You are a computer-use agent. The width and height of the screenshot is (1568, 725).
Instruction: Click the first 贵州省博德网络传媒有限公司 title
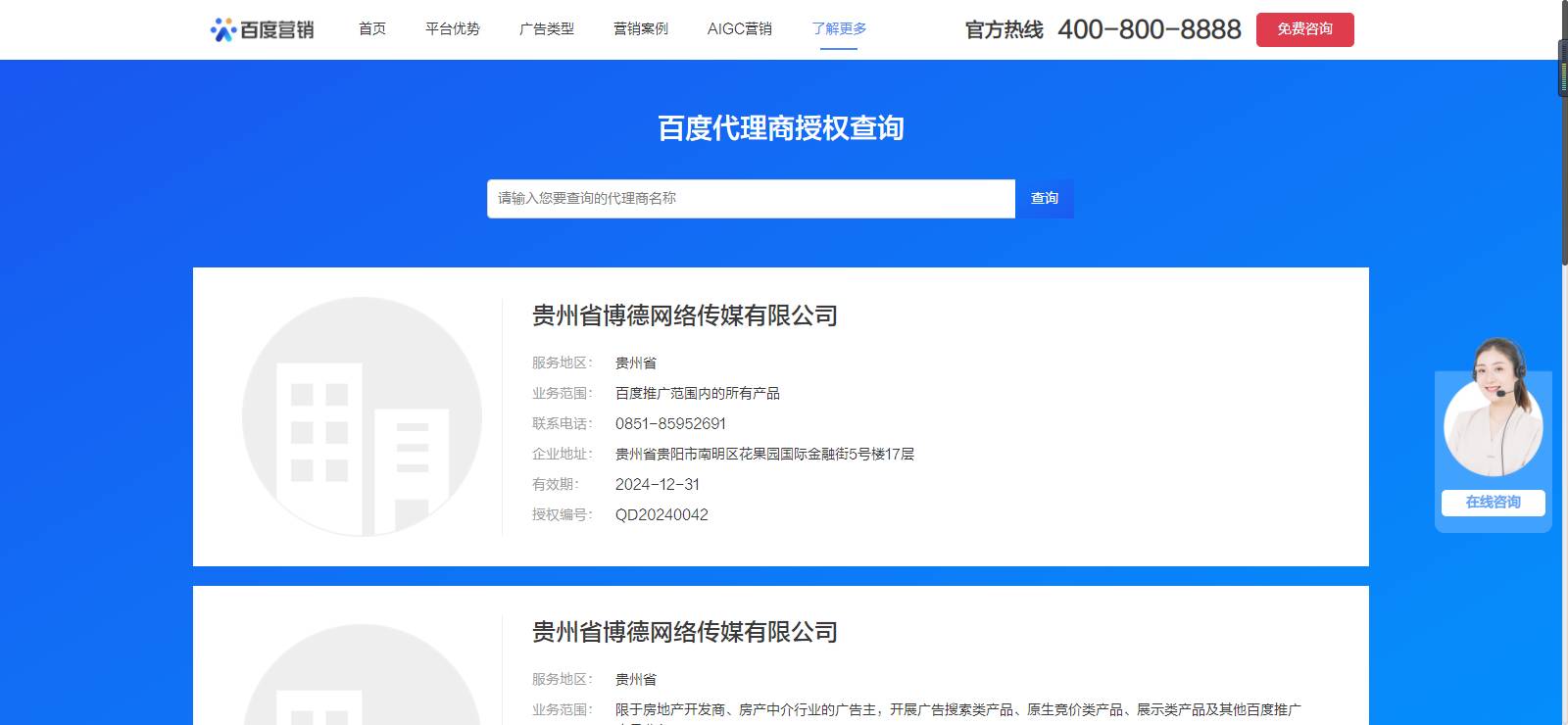(x=685, y=315)
